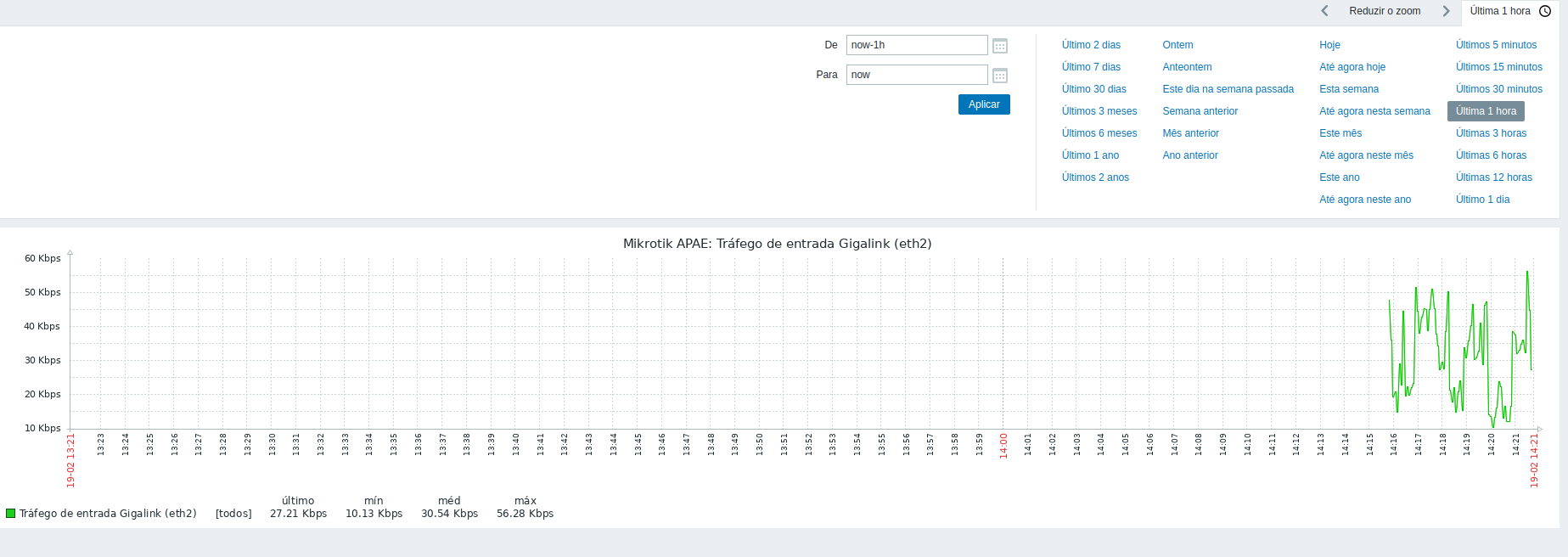Choose Ontem time period

pos(1177,45)
